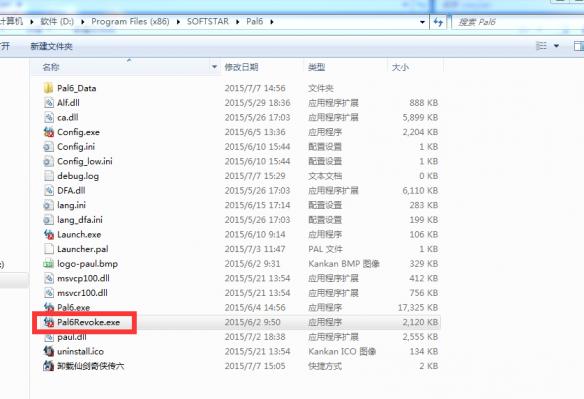This screenshot has height=399, width=584.
Task: Select the Config.exe application icon
Action: point(48,132)
